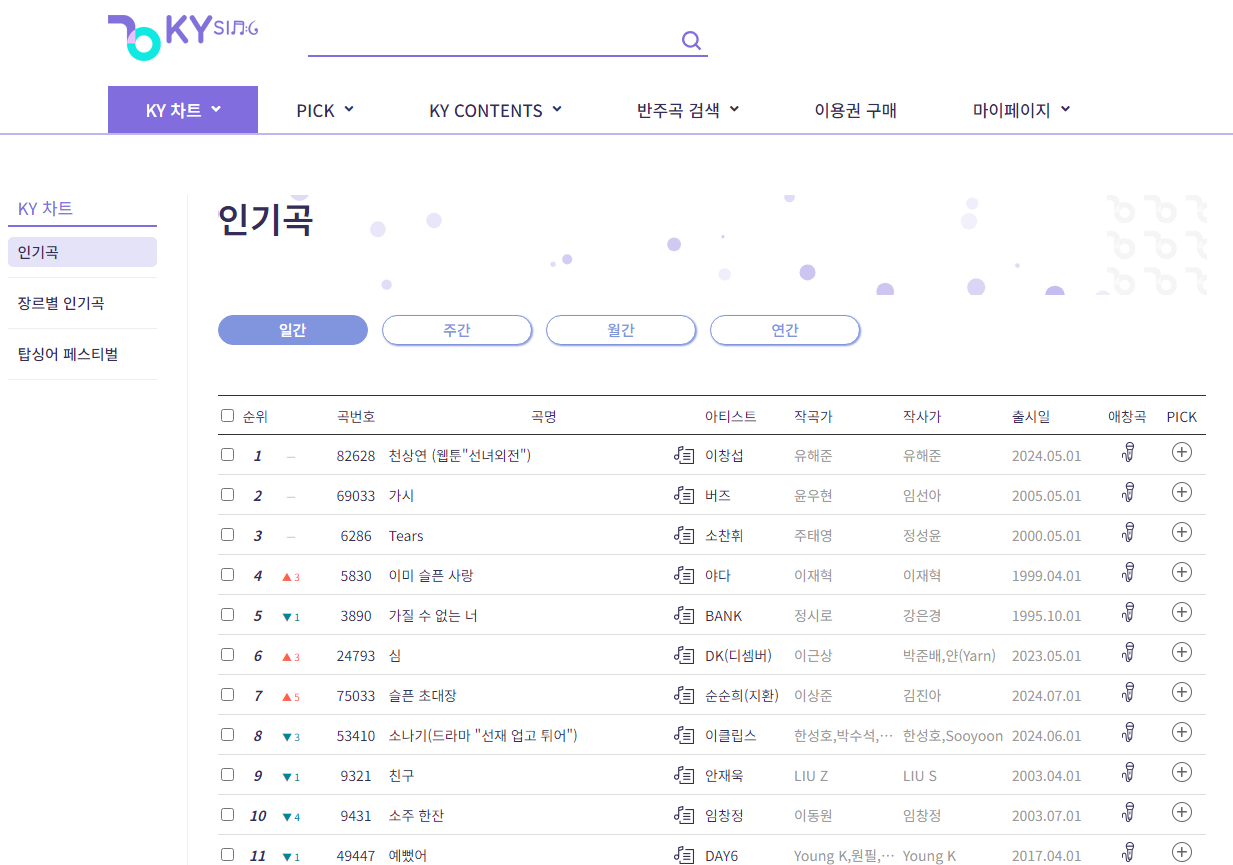Check the box for rank 1 천상연
This screenshot has height=865, width=1233.
coord(227,454)
